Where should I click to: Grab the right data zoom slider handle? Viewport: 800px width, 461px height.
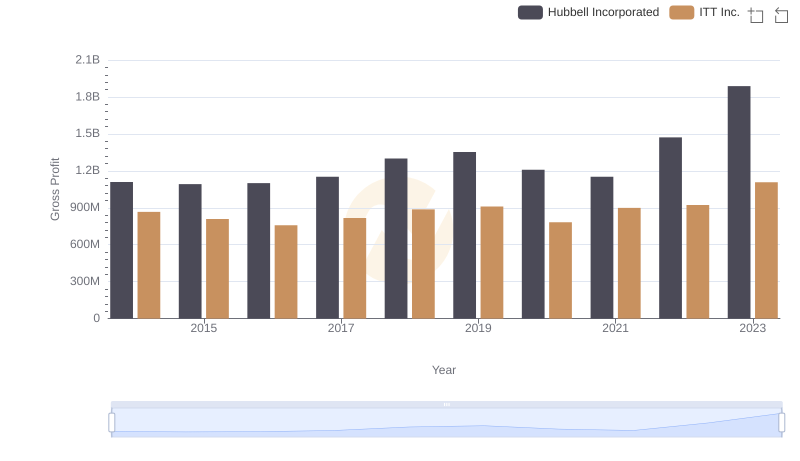pos(781,422)
